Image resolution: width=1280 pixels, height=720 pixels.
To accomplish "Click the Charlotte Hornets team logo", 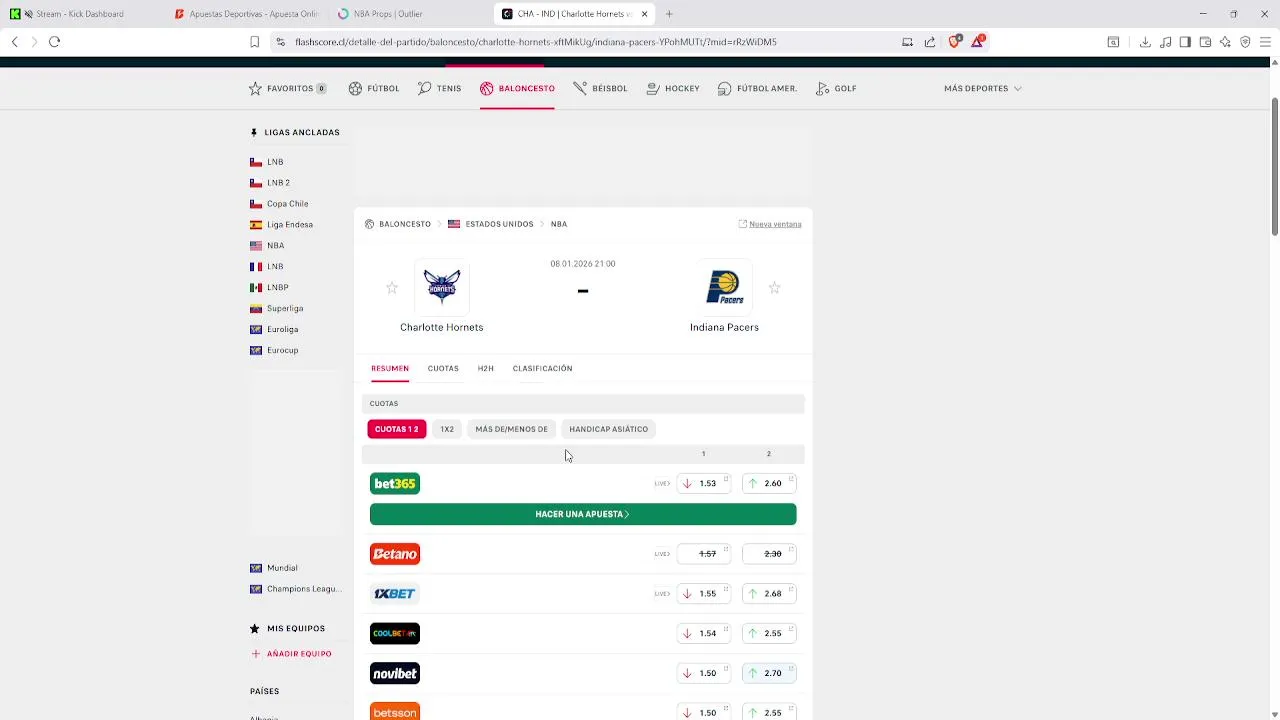I will (442, 287).
